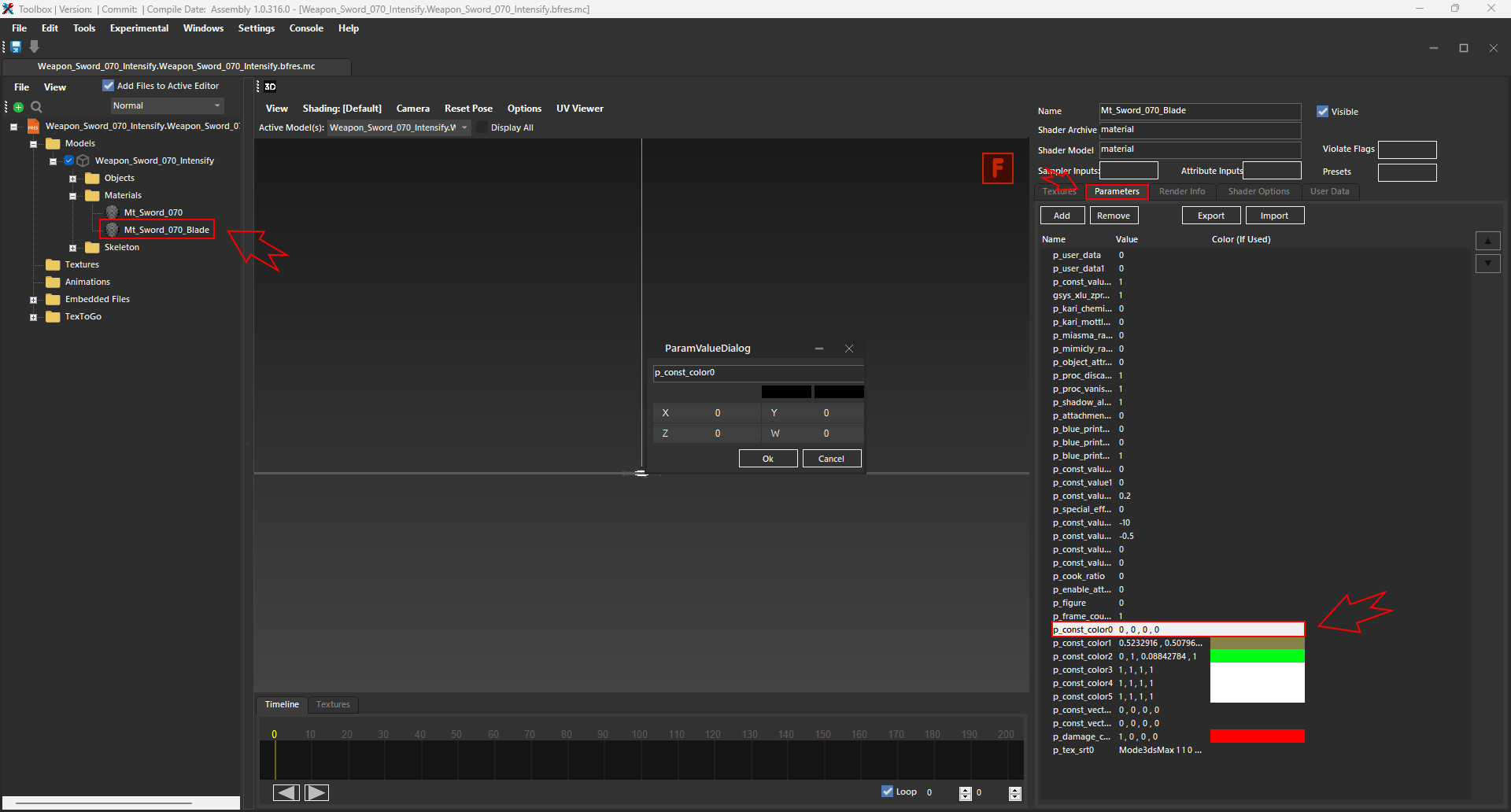Open the search magnifier in file panel

(x=36, y=107)
